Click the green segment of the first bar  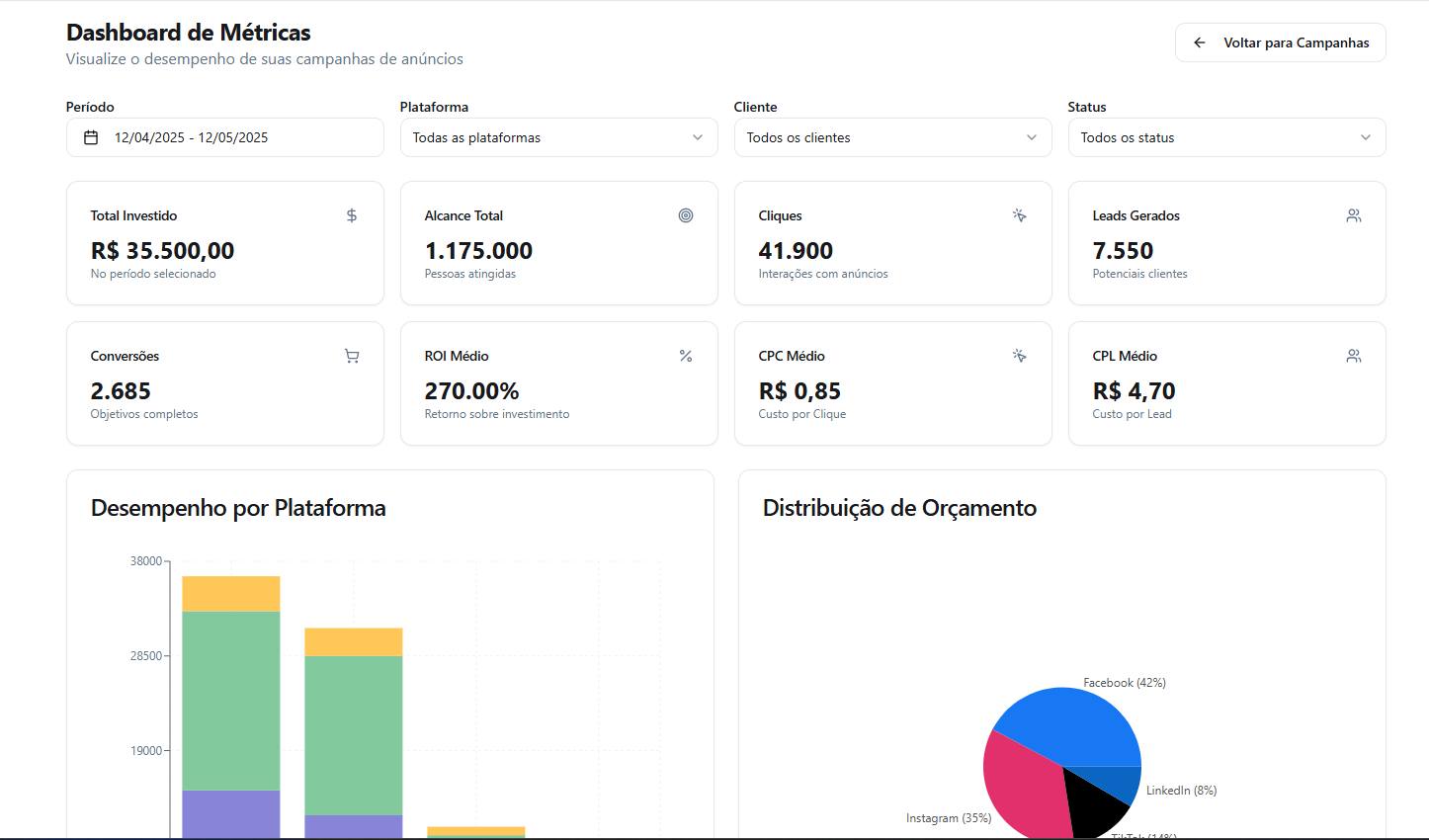coord(230,701)
